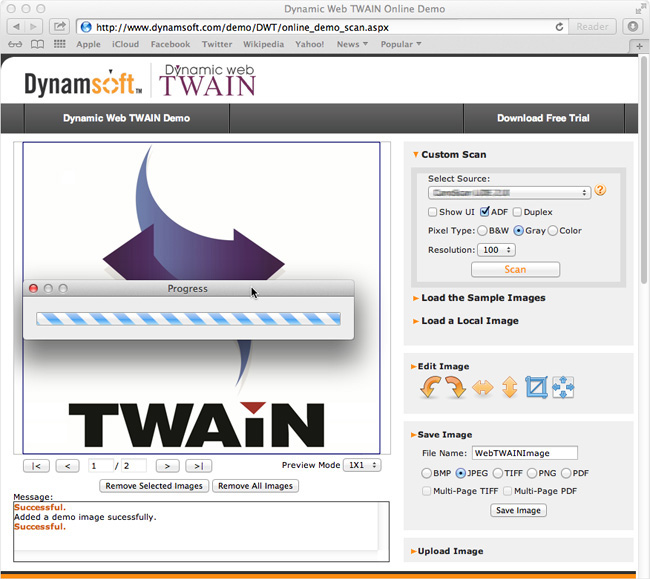
Task: Click the rotate right icon
Action: point(456,388)
